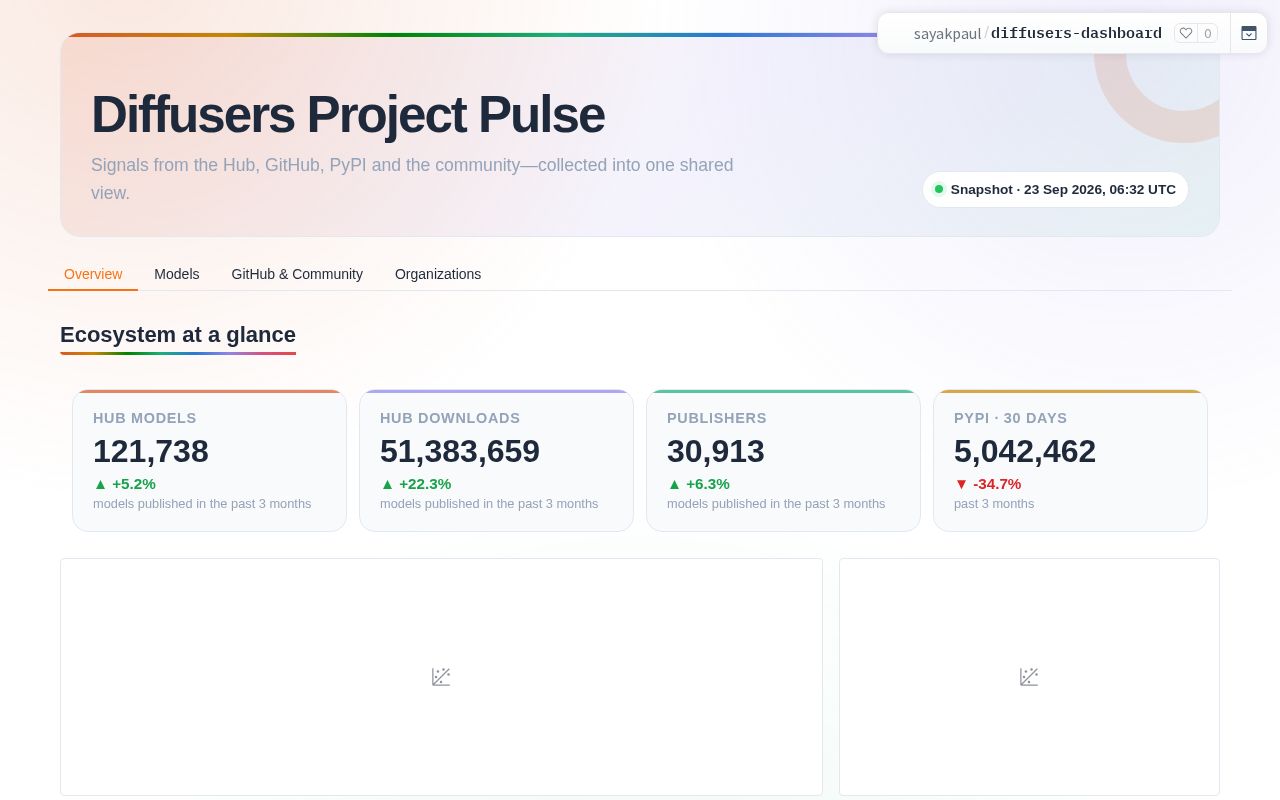Select the 121,738 hub models value
This screenshot has width=1280, height=800.
click(151, 451)
